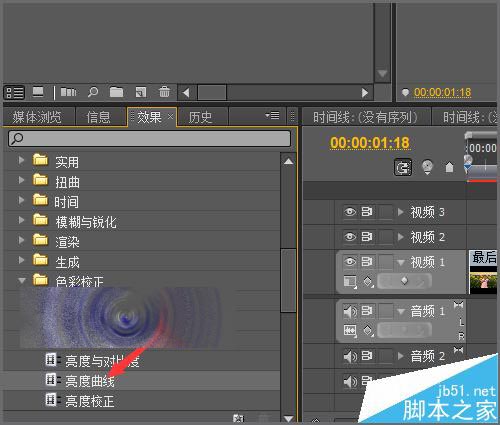Mute the 音频 1 track

pyautogui.click(x=350, y=311)
